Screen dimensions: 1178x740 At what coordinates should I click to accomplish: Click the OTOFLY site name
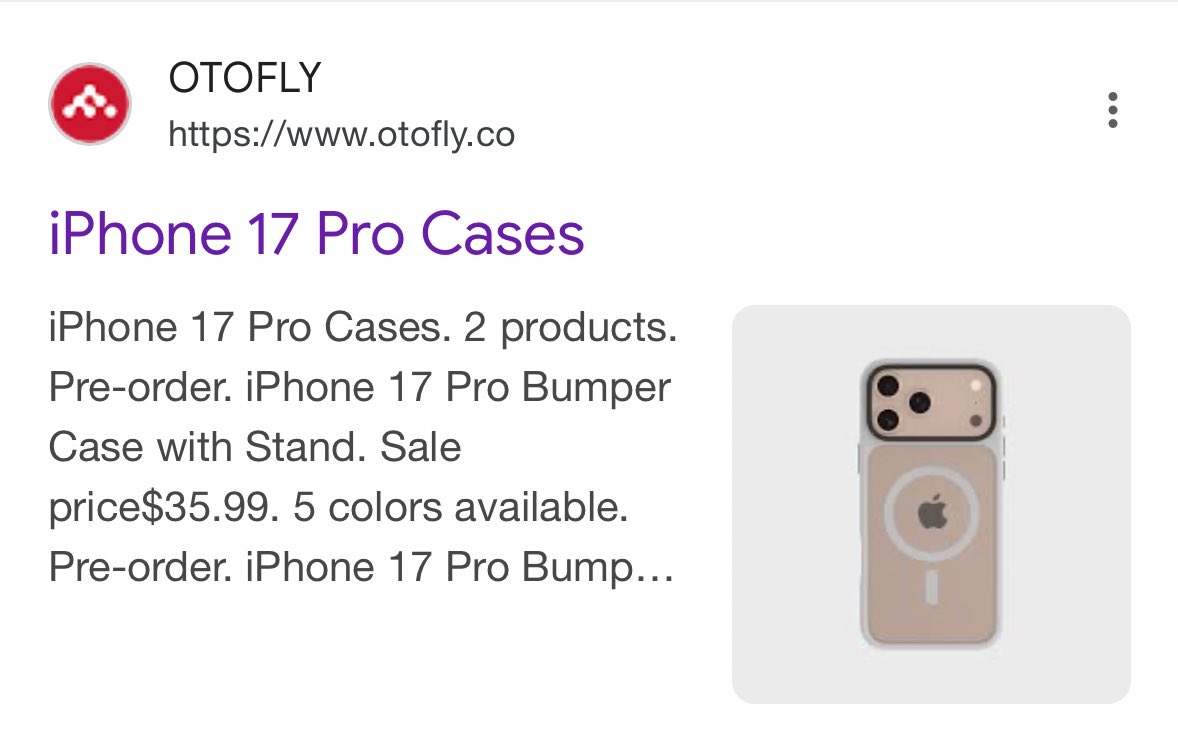coord(244,78)
